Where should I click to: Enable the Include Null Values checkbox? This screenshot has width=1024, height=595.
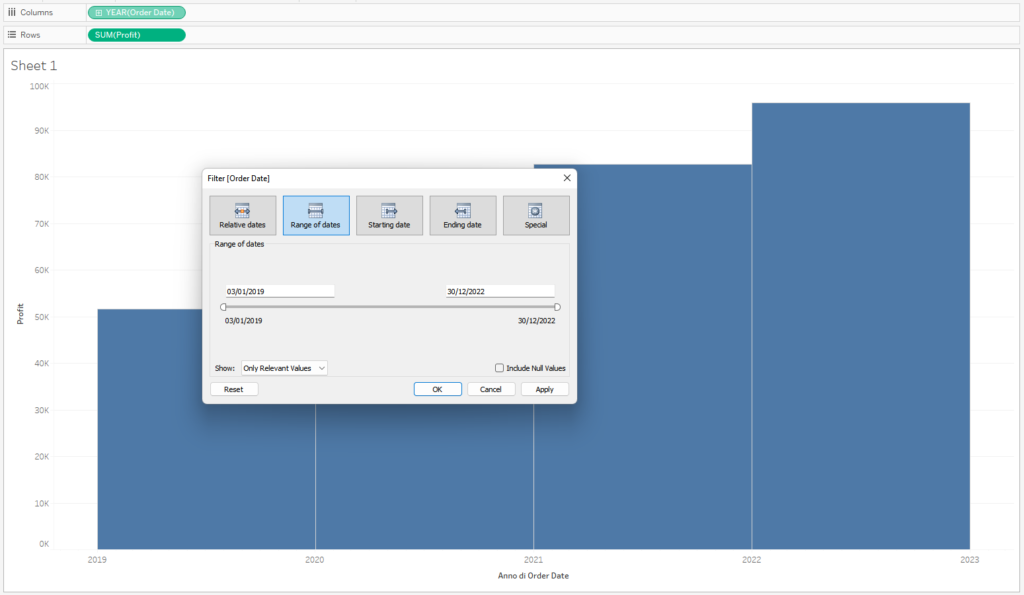click(500, 368)
